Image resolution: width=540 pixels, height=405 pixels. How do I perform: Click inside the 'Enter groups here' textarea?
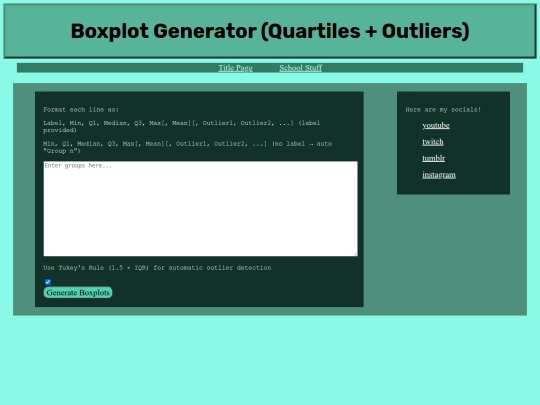click(200, 209)
